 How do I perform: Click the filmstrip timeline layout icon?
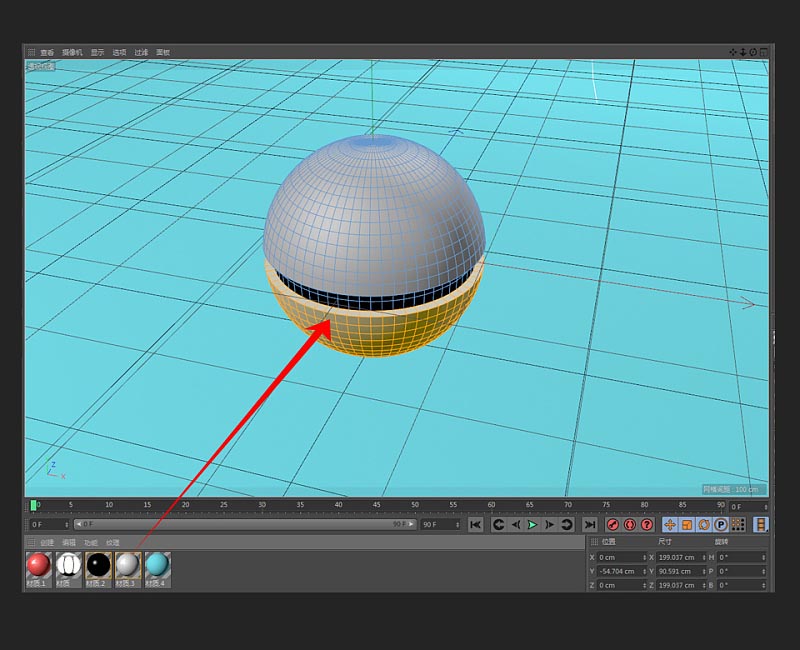click(x=761, y=524)
